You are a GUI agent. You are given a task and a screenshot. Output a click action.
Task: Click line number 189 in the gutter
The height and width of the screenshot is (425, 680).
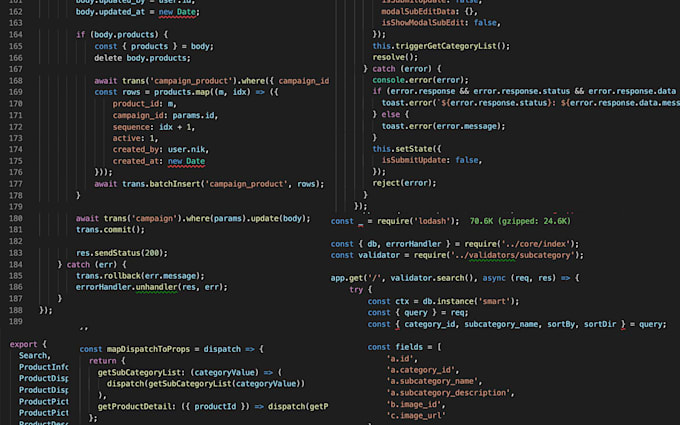click(x=15, y=321)
